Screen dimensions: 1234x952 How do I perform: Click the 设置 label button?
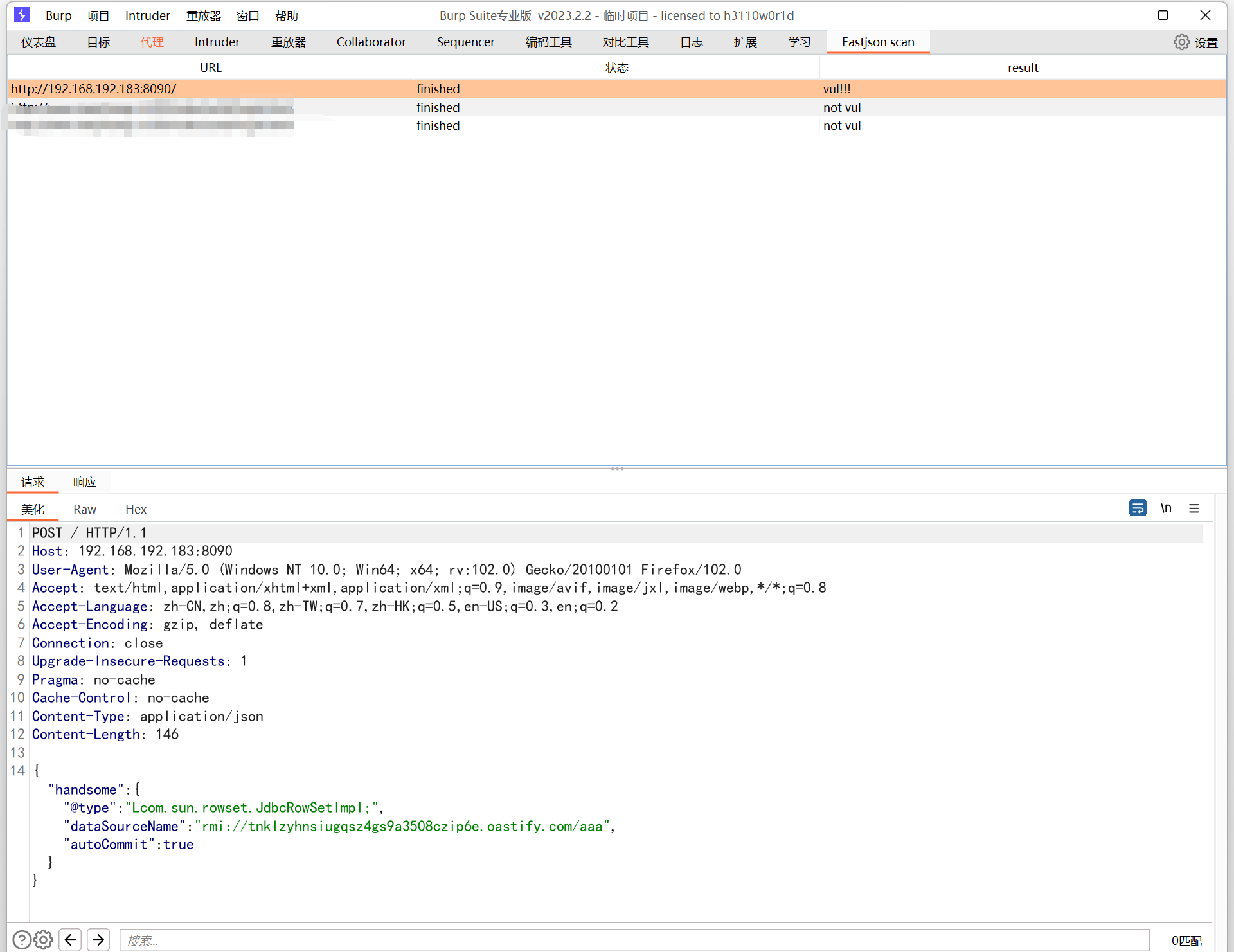point(1206,42)
